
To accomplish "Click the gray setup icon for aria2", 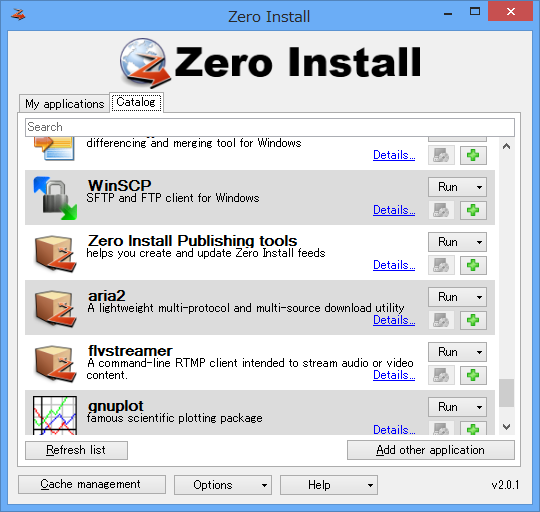I will click(x=441, y=320).
